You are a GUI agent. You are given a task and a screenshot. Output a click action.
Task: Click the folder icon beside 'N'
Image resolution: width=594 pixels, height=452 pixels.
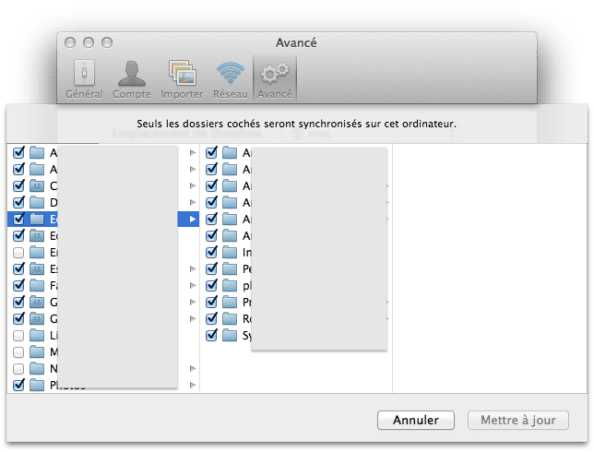37,368
